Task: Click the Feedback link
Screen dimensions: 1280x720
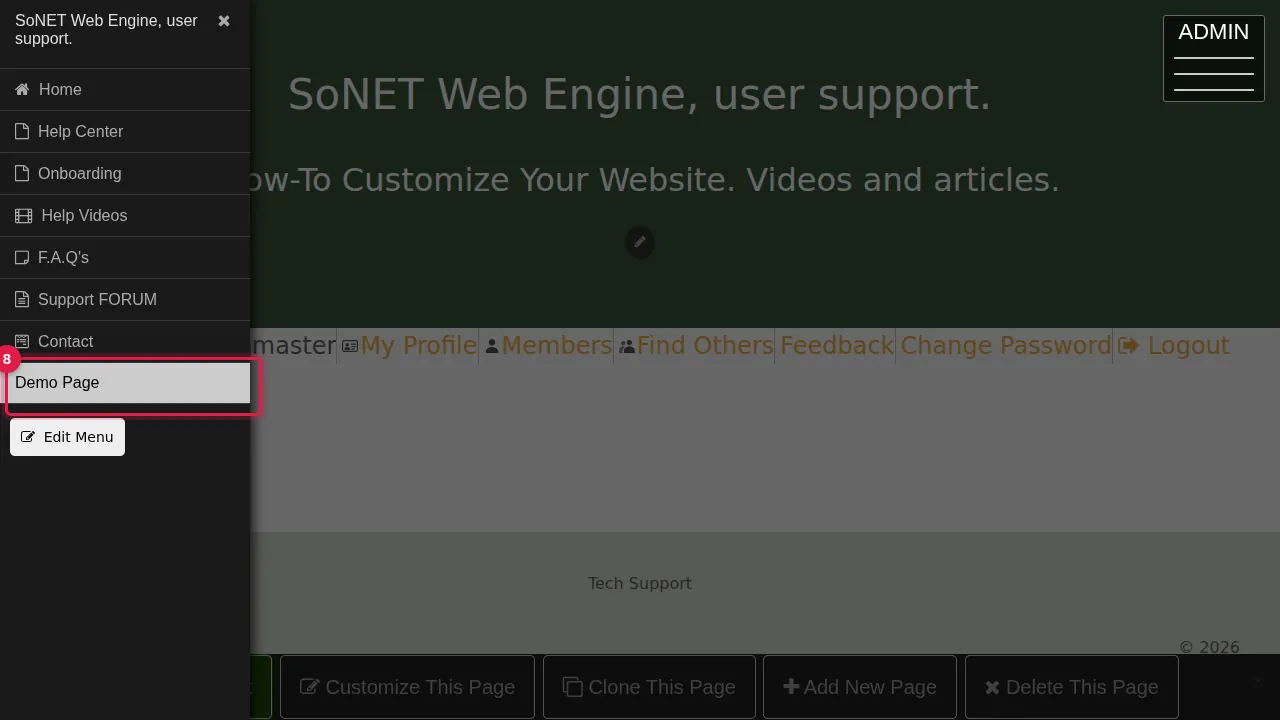Action: [x=836, y=346]
